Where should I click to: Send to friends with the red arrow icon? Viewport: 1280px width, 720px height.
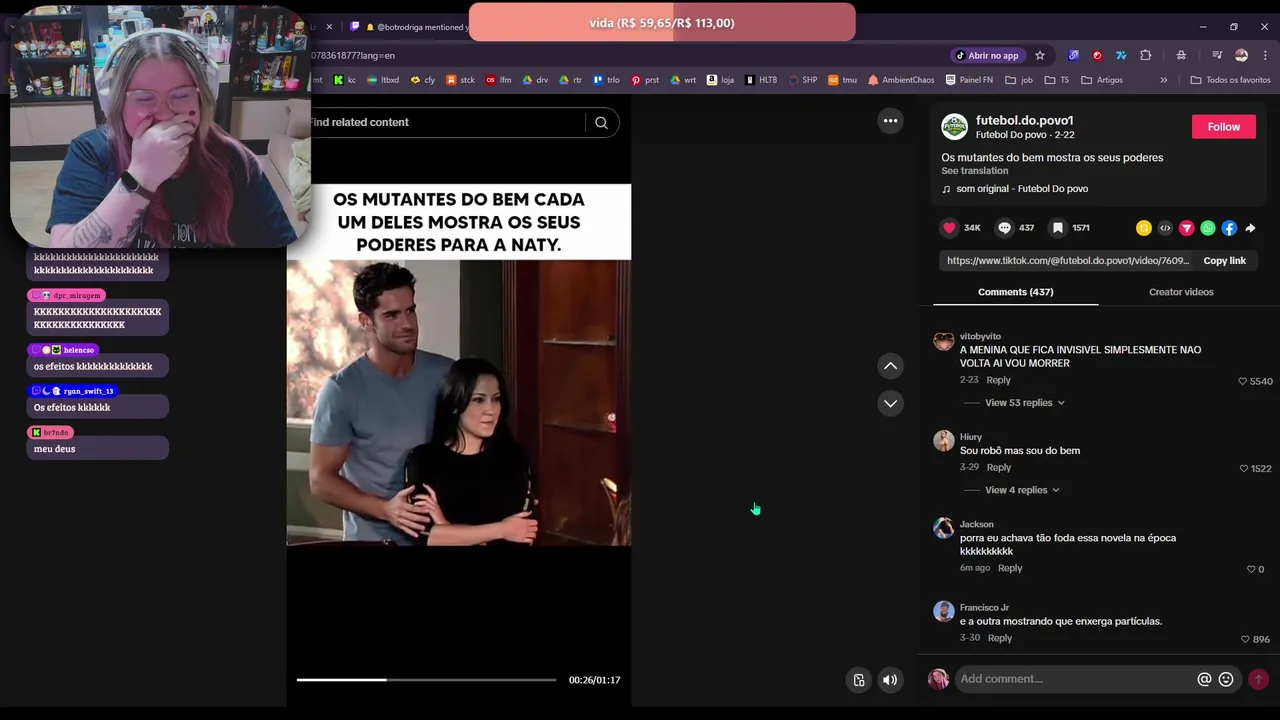tap(1186, 228)
